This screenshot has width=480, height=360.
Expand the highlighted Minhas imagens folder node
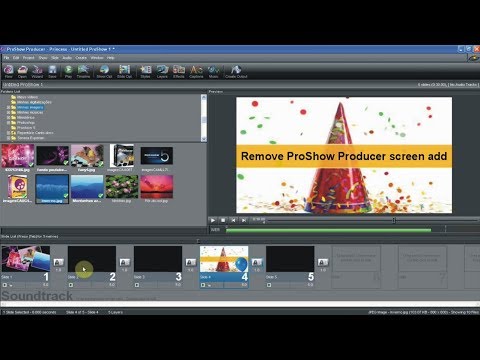[x=8, y=108]
